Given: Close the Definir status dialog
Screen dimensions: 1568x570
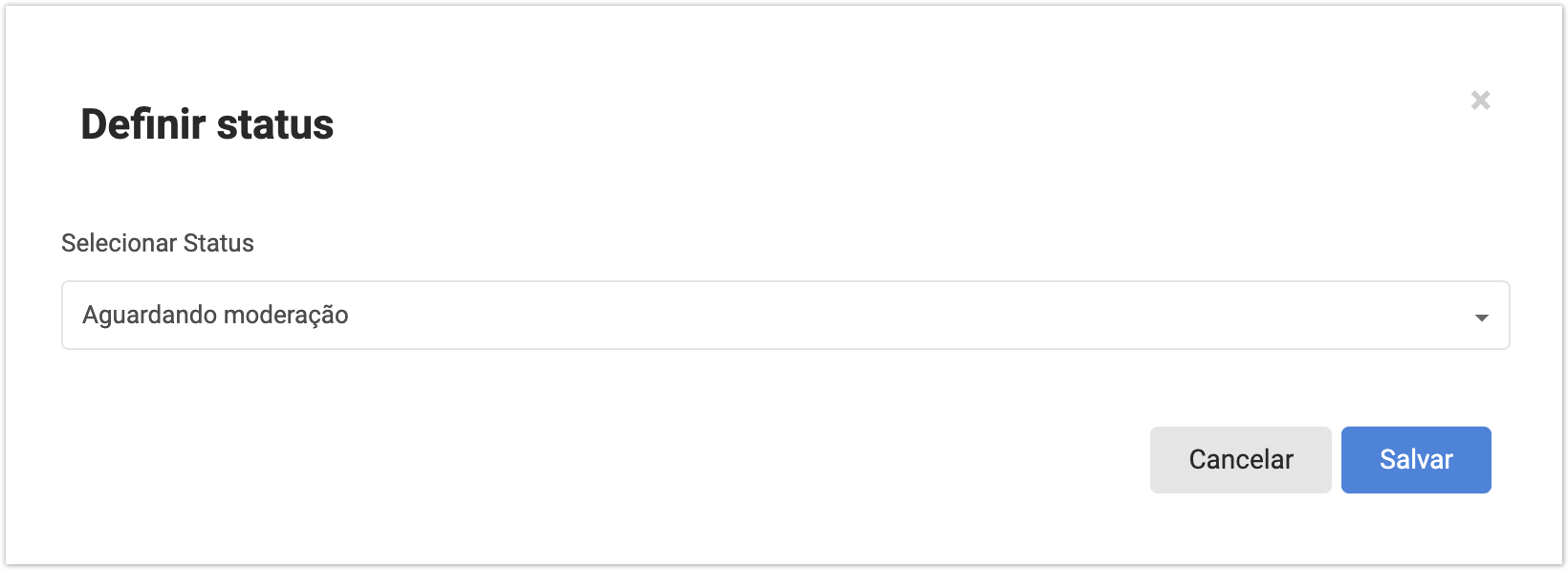Looking at the screenshot, I should tap(1480, 100).
